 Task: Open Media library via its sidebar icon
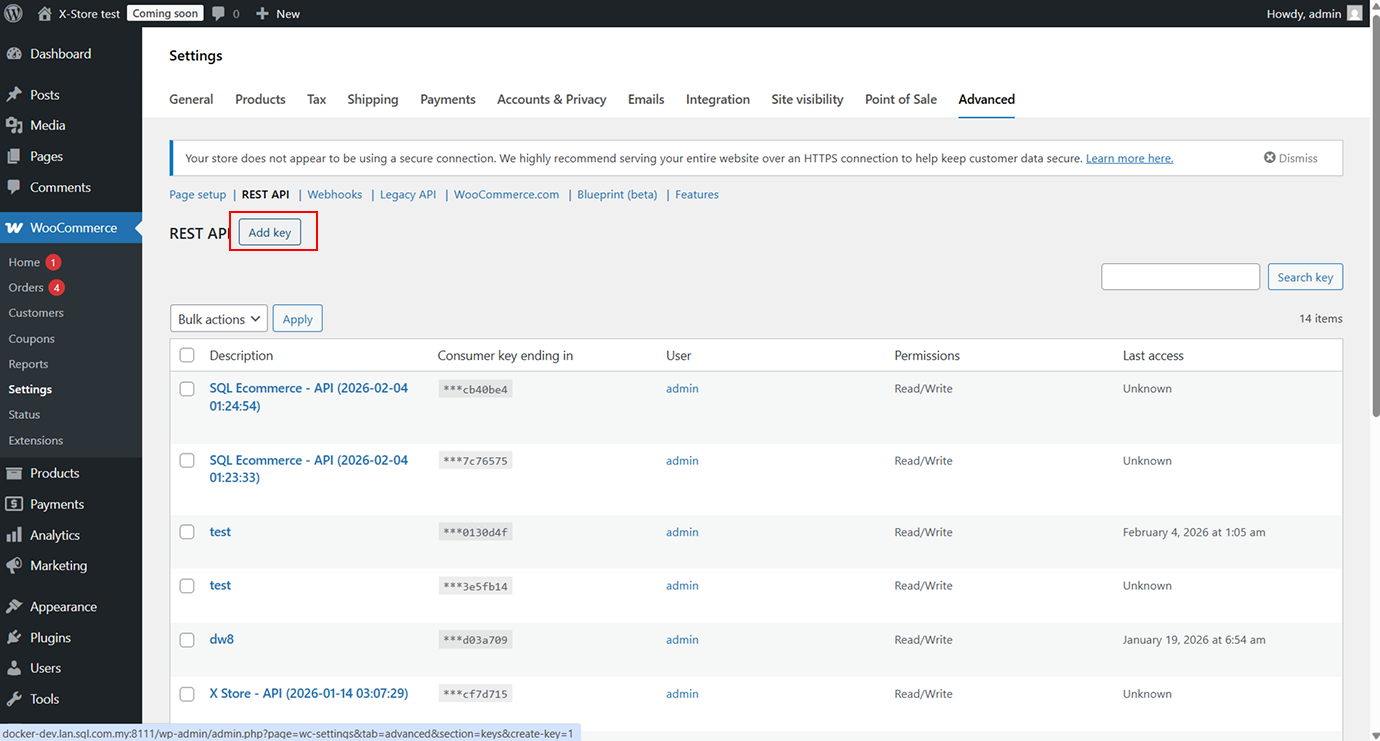click(14, 125)
